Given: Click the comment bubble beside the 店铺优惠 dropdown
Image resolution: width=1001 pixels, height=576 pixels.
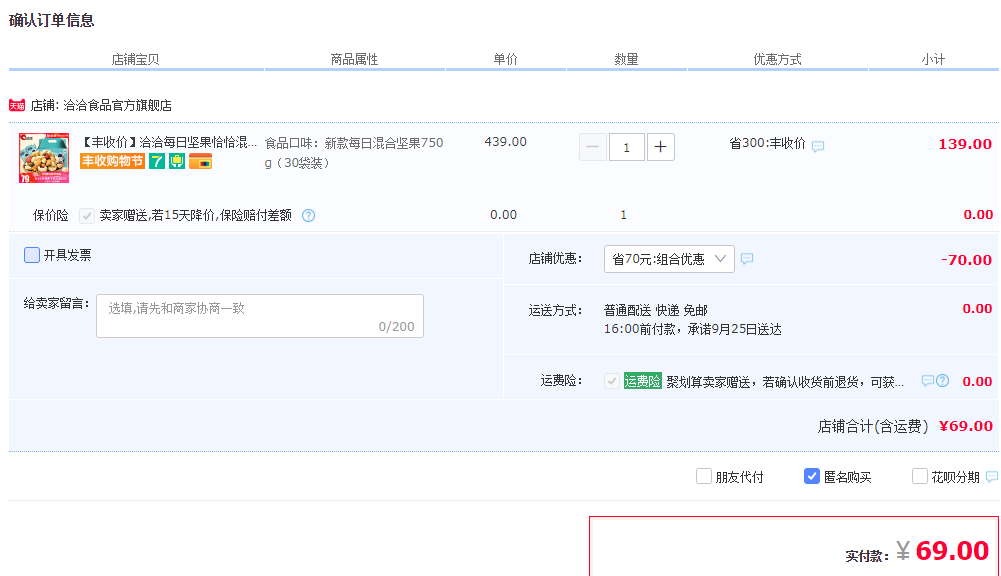Looking at the screenshot, I should click(747, 259).
